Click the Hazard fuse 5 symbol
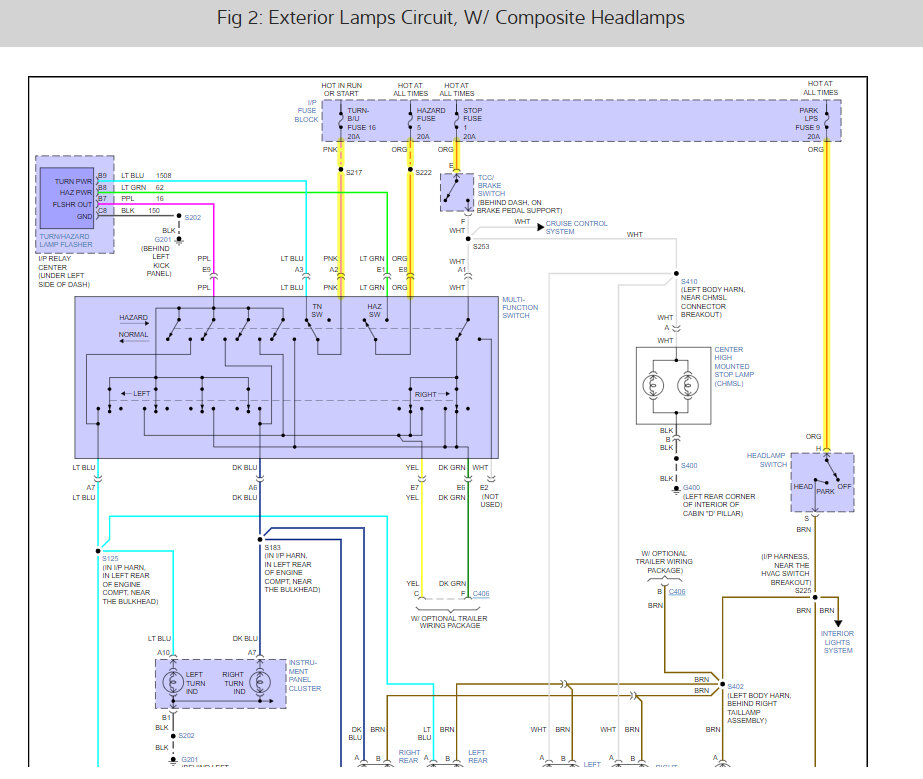923x779 pixels. pos(410,121)
